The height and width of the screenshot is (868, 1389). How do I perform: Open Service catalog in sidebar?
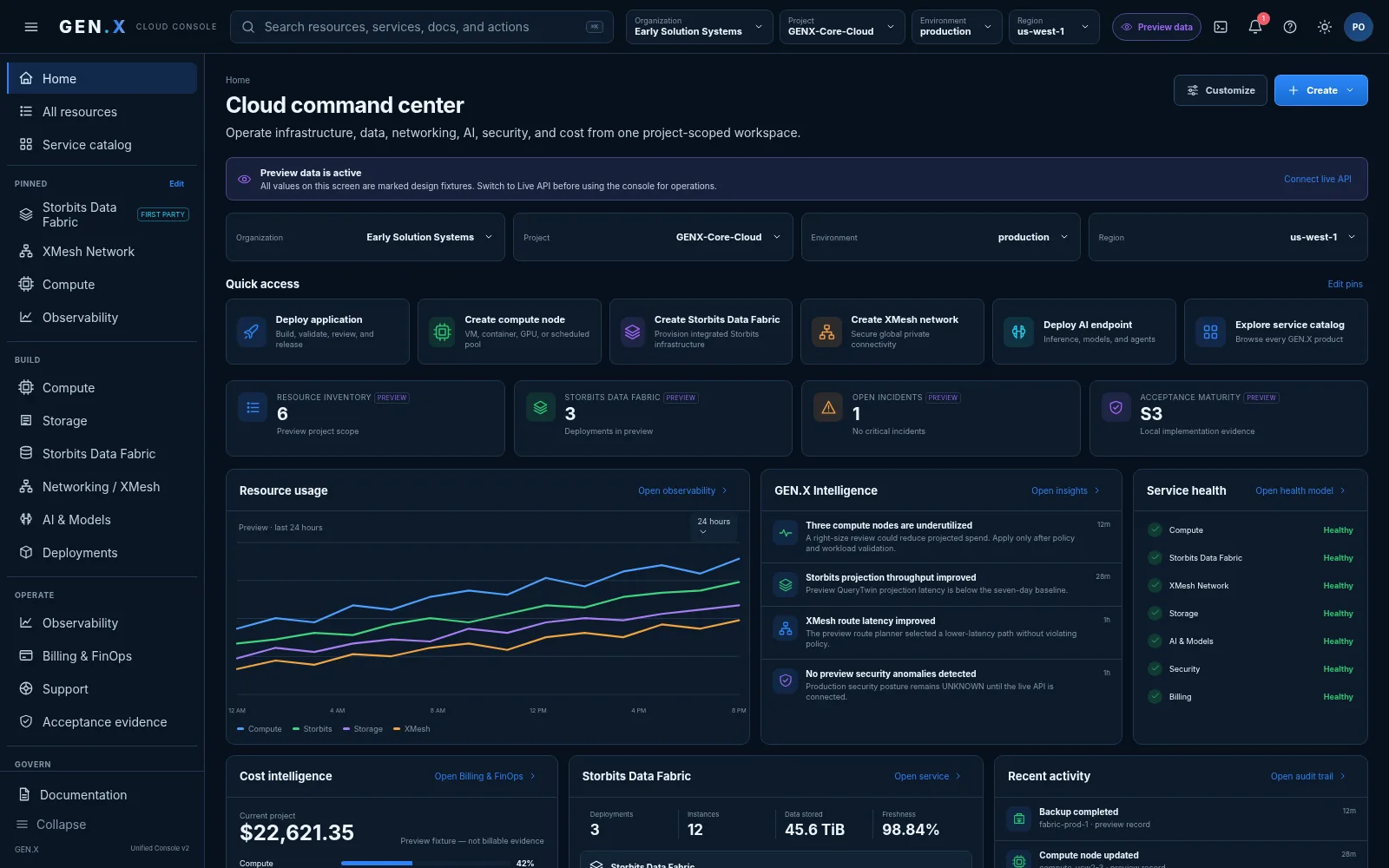click(x=102, y=144)
